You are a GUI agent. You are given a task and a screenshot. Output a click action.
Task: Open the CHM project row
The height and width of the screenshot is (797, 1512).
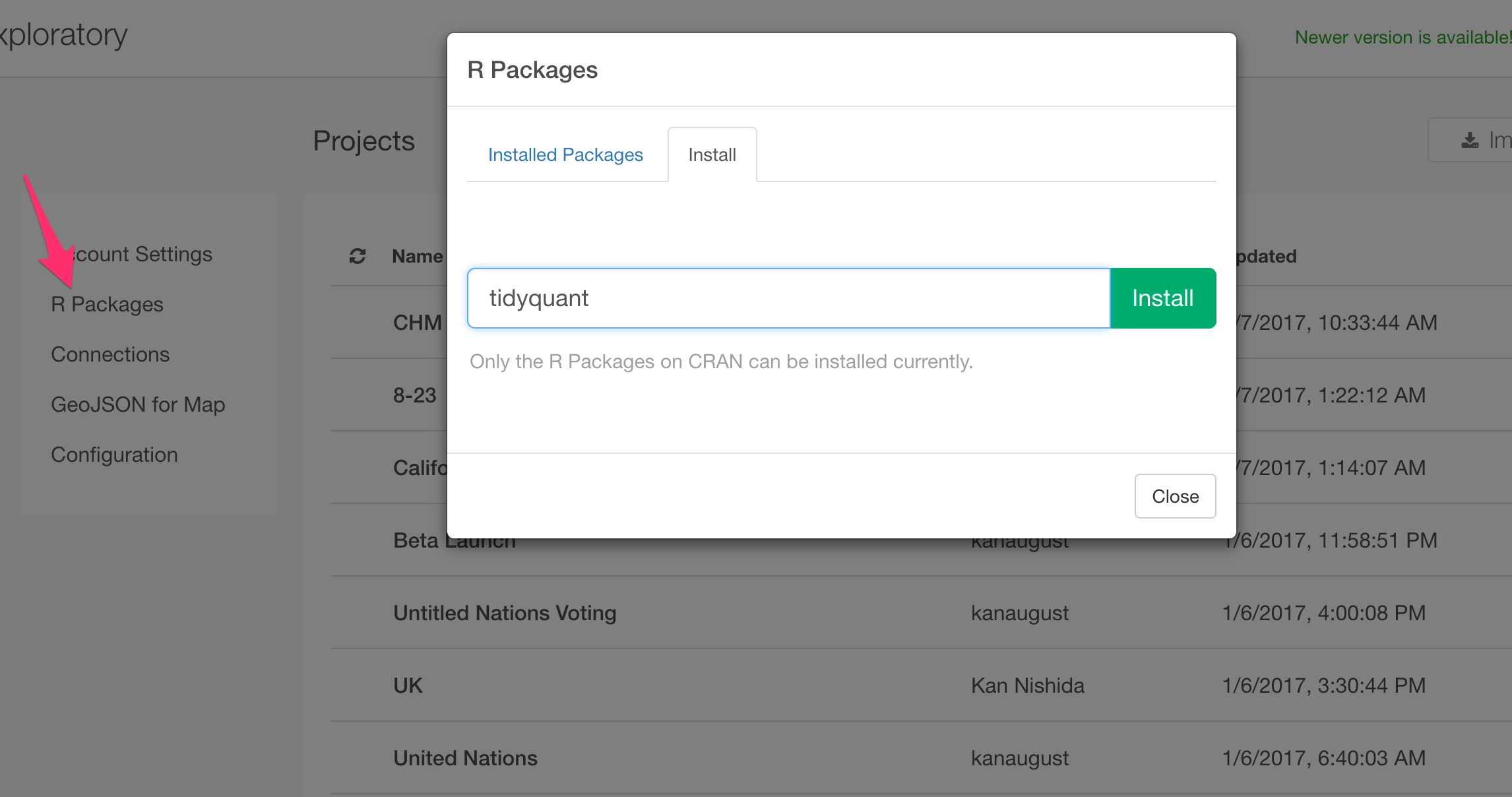coord(417,323)
